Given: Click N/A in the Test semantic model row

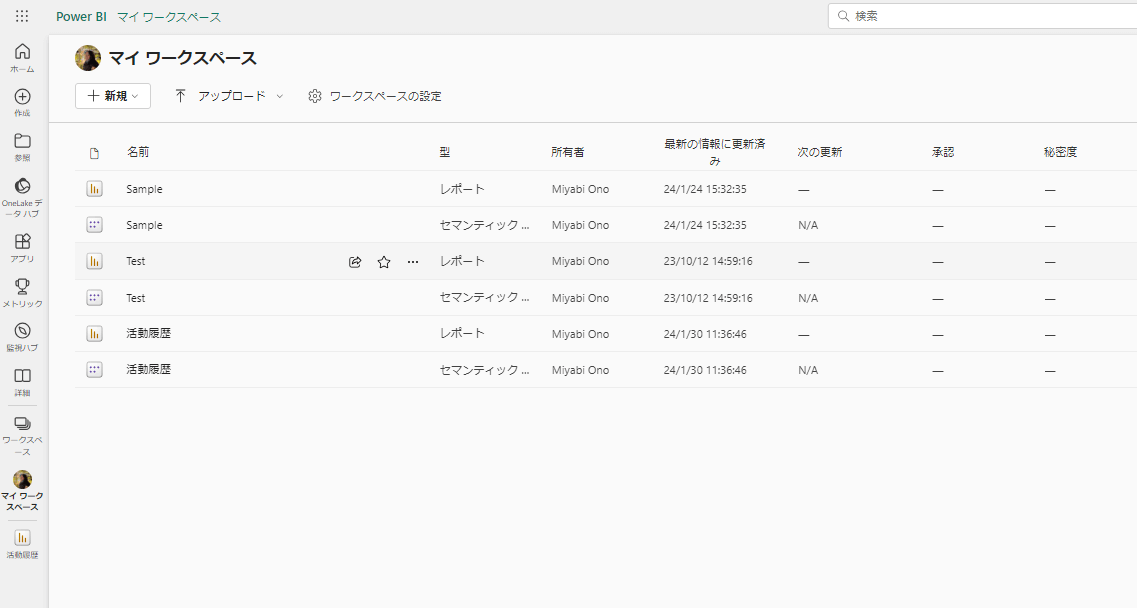Looking at the screenshot, I should point(808,297).
